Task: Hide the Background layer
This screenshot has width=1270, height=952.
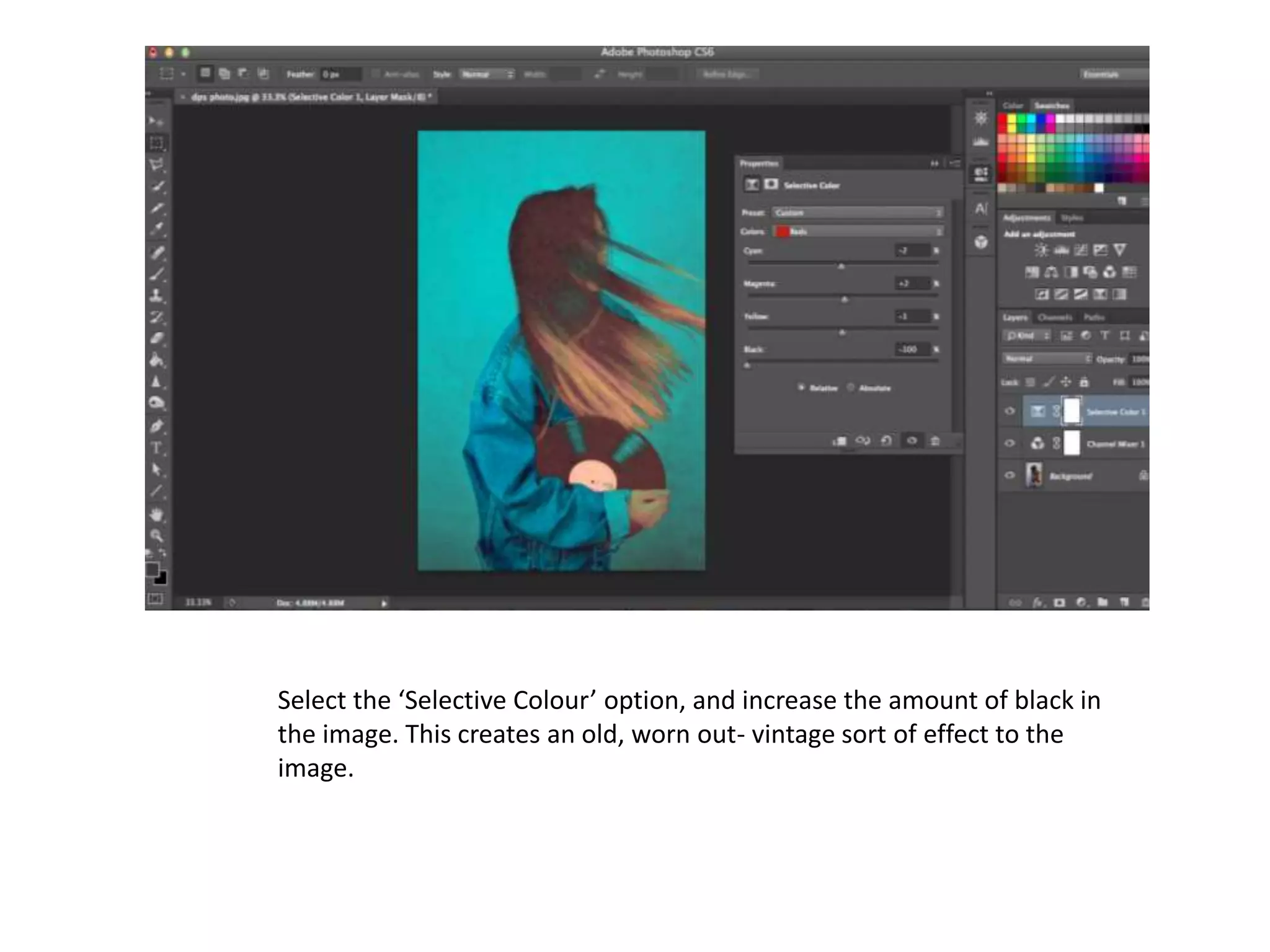Action: pyautogui.click(x=1010, y=475)
